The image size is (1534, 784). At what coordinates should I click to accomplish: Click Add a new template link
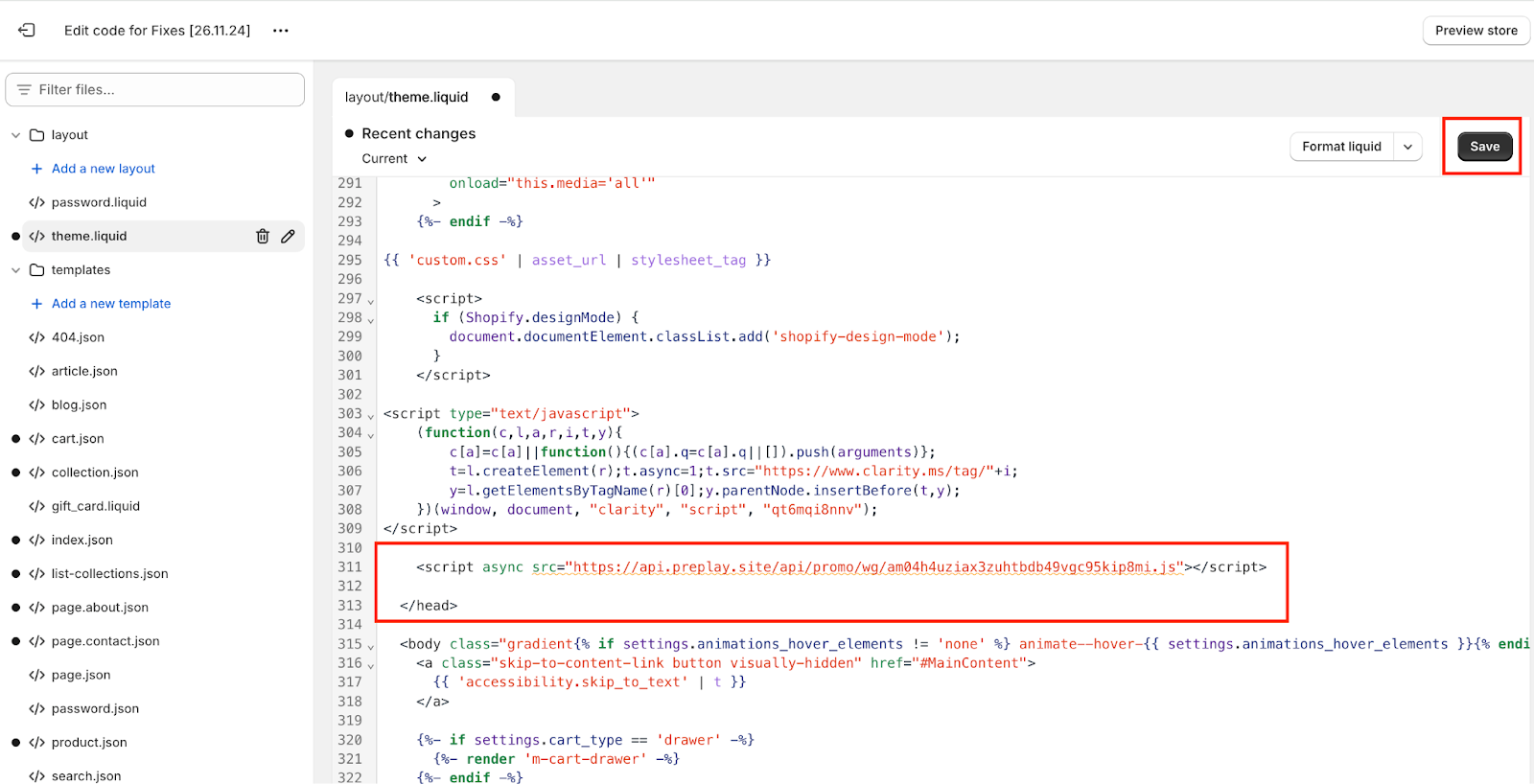coord(111,304)
